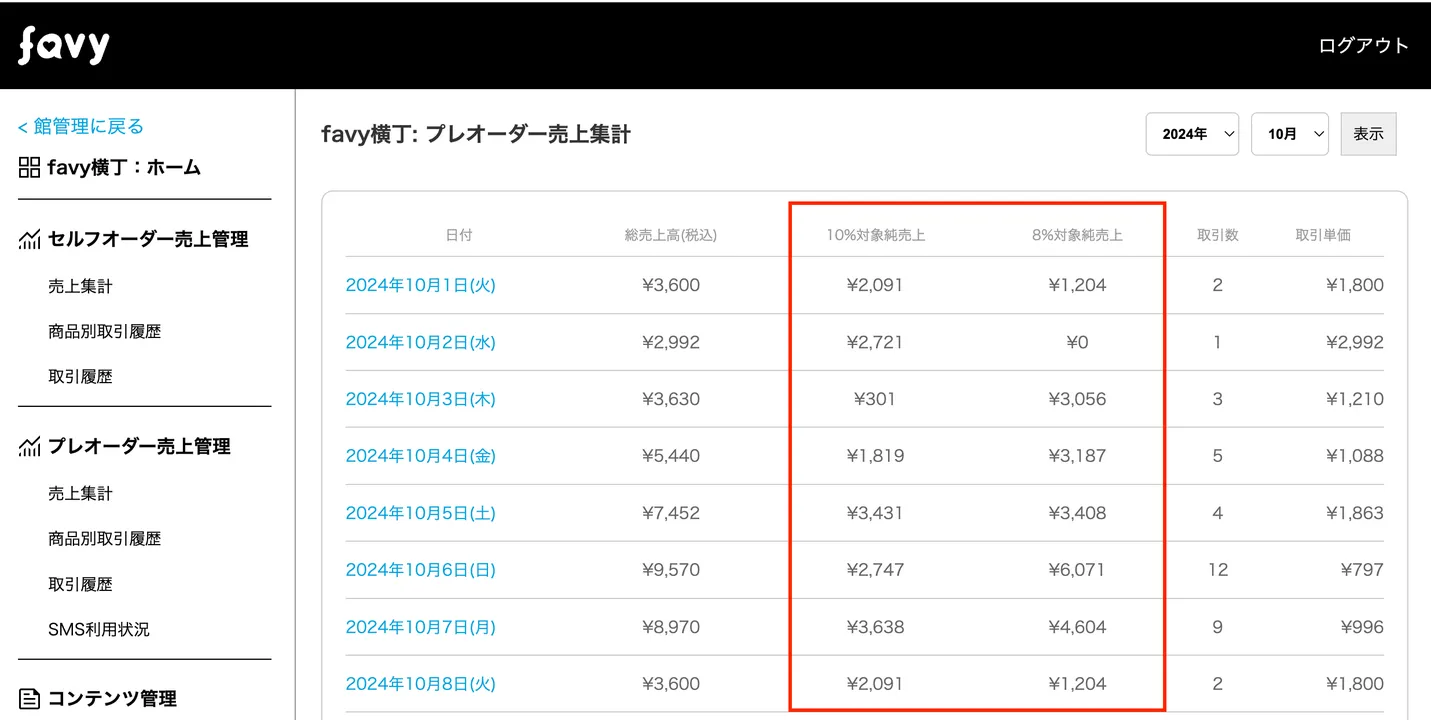This screenshot has width=1431, height=720.
Task: Open the 2024年10月5日(土) date link
Action: [421, 513]
